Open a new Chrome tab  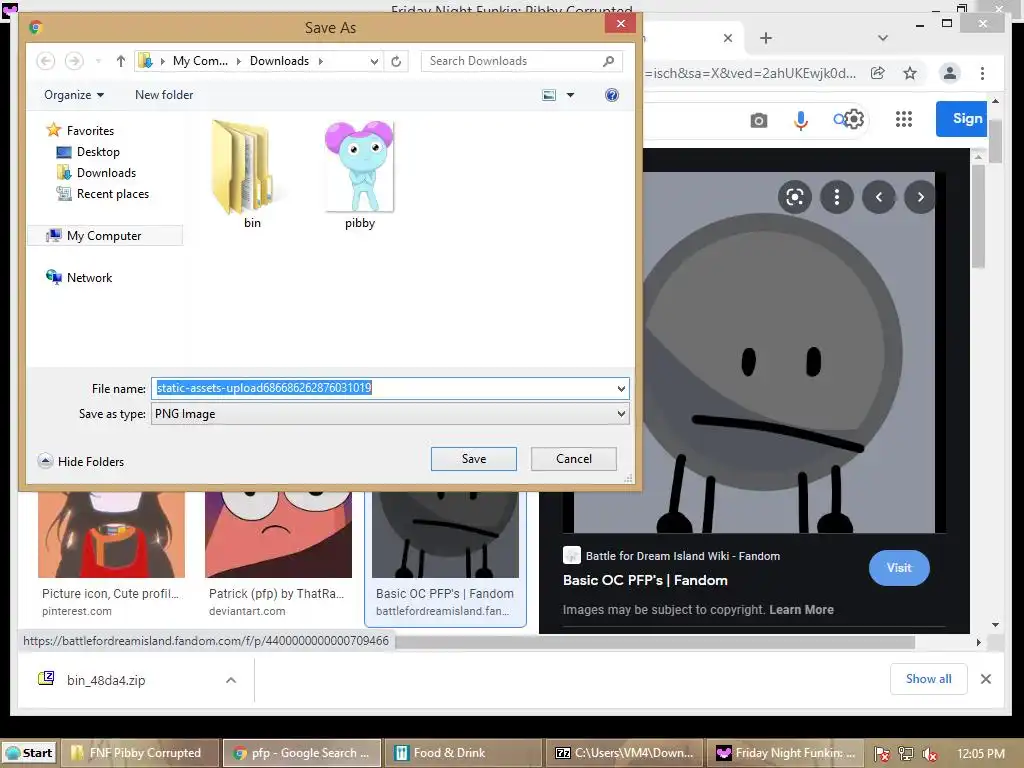[x=766, y=38]
